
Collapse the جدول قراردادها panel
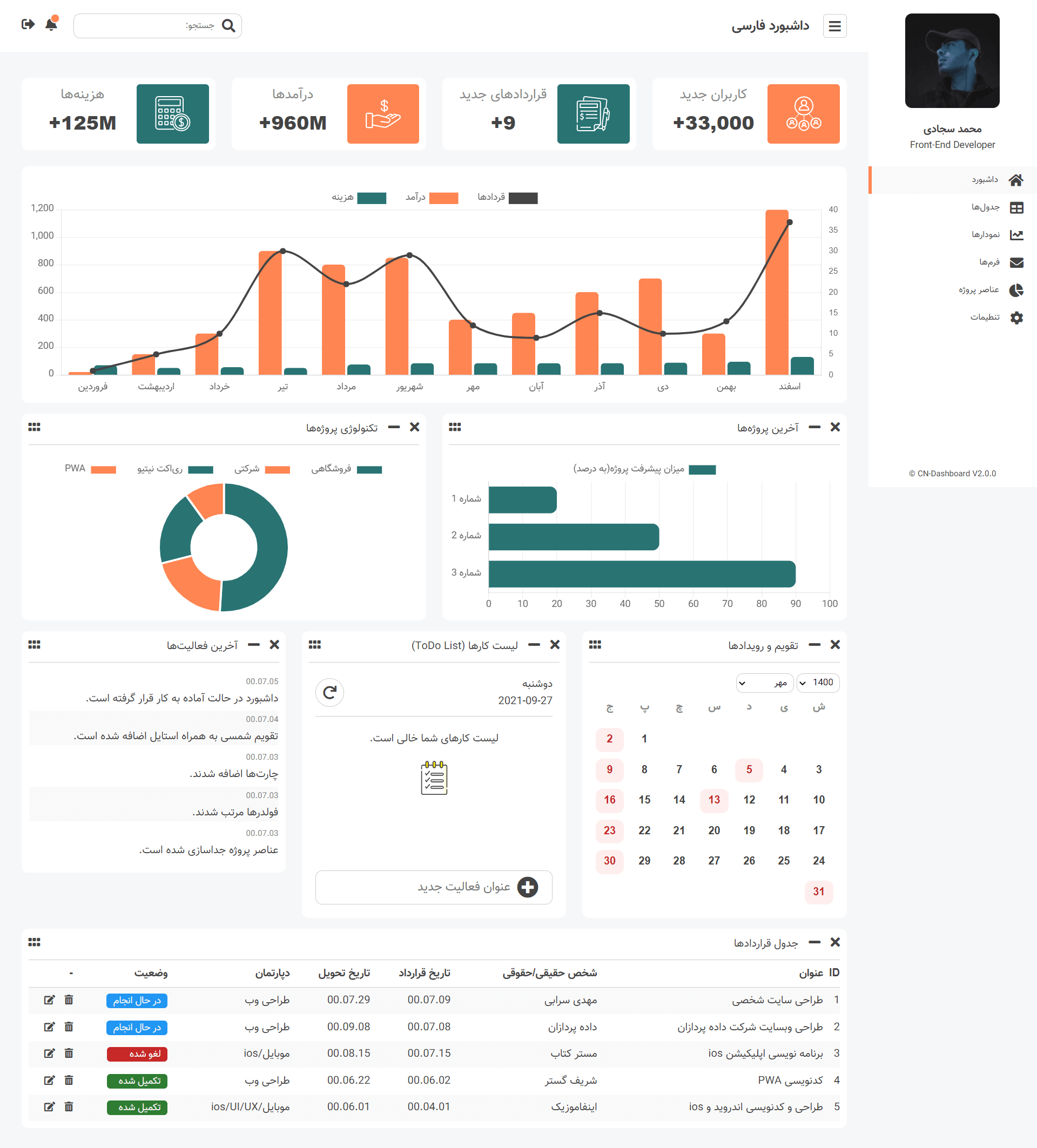coord(814,942)
